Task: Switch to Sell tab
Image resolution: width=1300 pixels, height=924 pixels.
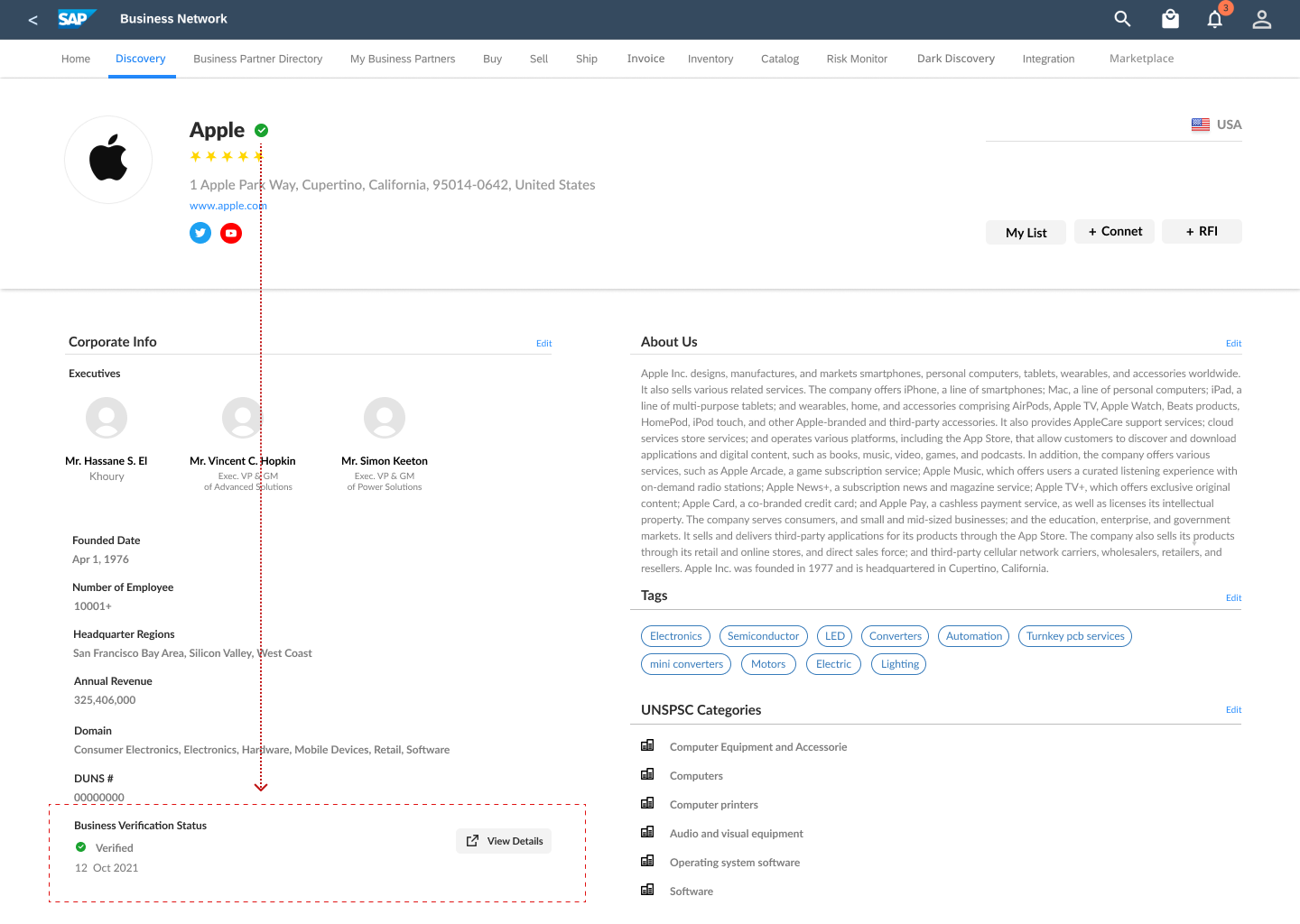Action: click(539, 59)
